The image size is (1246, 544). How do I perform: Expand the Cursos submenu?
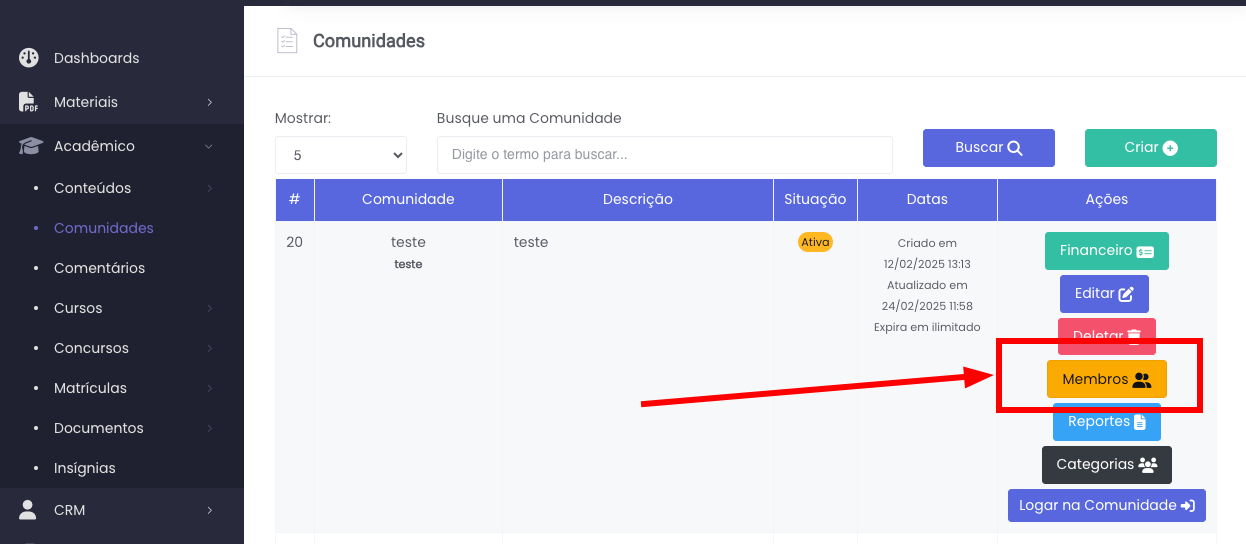209,308
